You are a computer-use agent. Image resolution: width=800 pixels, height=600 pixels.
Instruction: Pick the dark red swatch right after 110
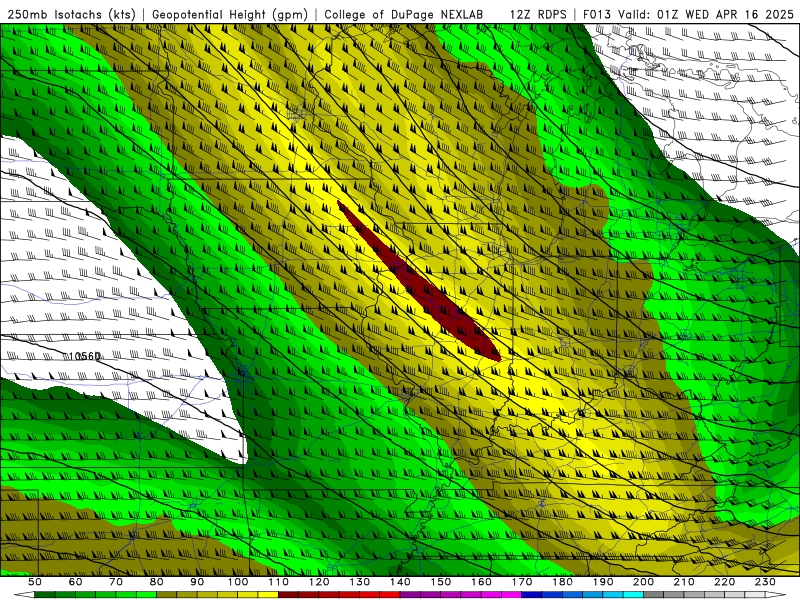point(288,595)
